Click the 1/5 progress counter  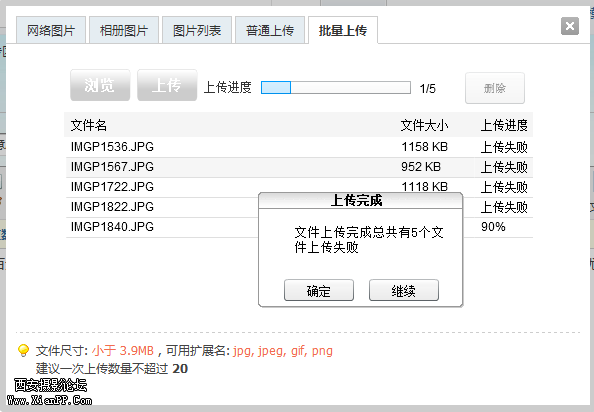428,89
